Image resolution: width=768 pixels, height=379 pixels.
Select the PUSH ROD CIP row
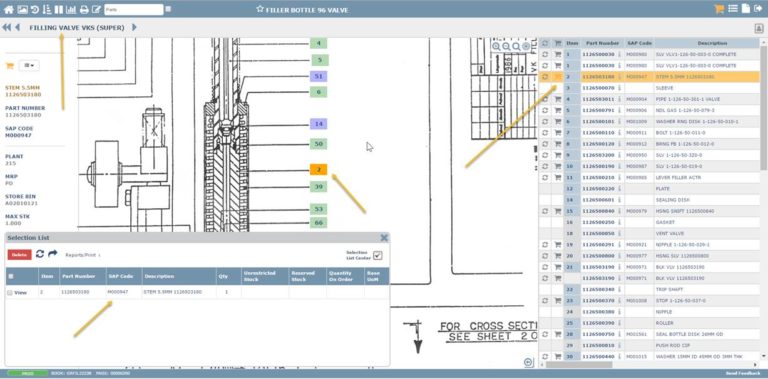[649, 345]
